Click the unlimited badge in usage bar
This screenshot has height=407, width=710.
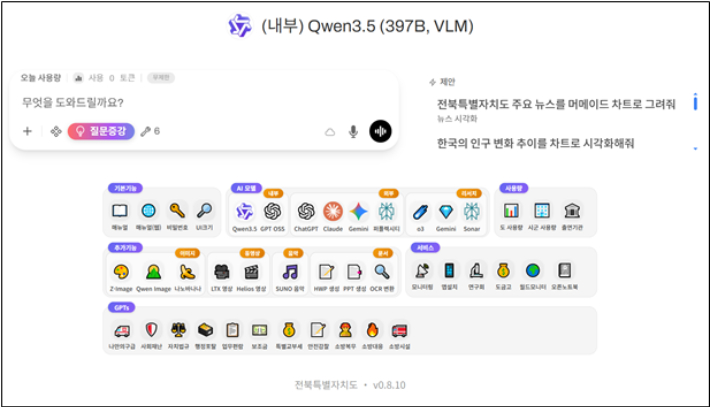pos(161,78)
